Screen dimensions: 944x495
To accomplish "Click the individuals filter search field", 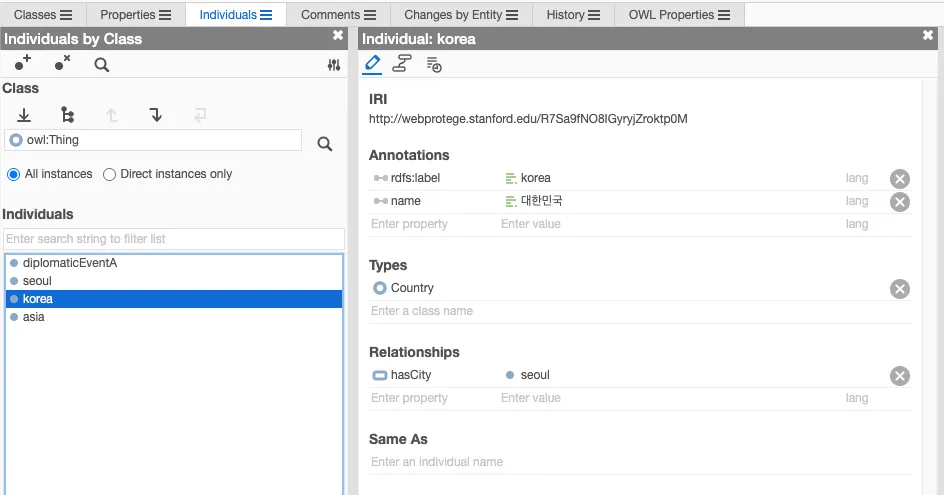I will click(174, 239).
